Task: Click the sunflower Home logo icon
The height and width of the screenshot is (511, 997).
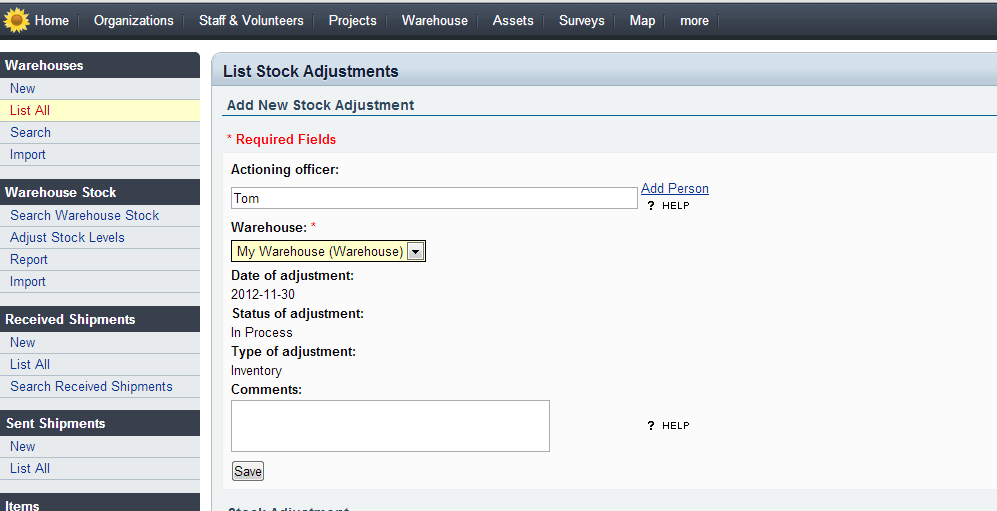Action: coord(17,20)
